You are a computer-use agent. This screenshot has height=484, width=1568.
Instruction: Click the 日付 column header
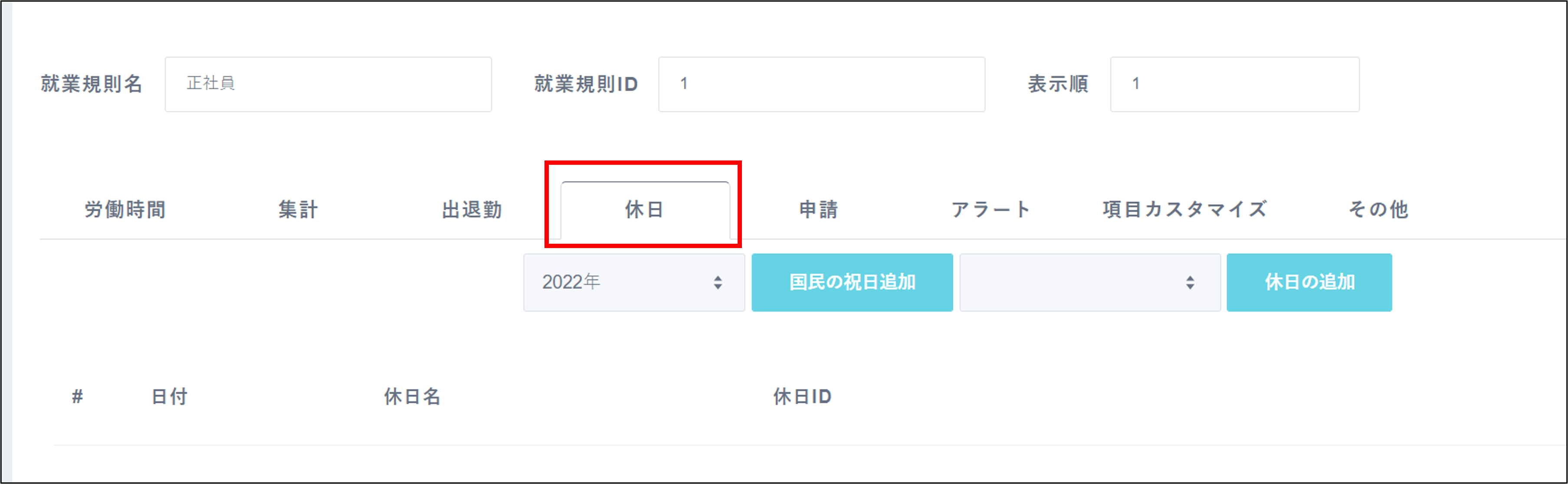coord(169,397)
